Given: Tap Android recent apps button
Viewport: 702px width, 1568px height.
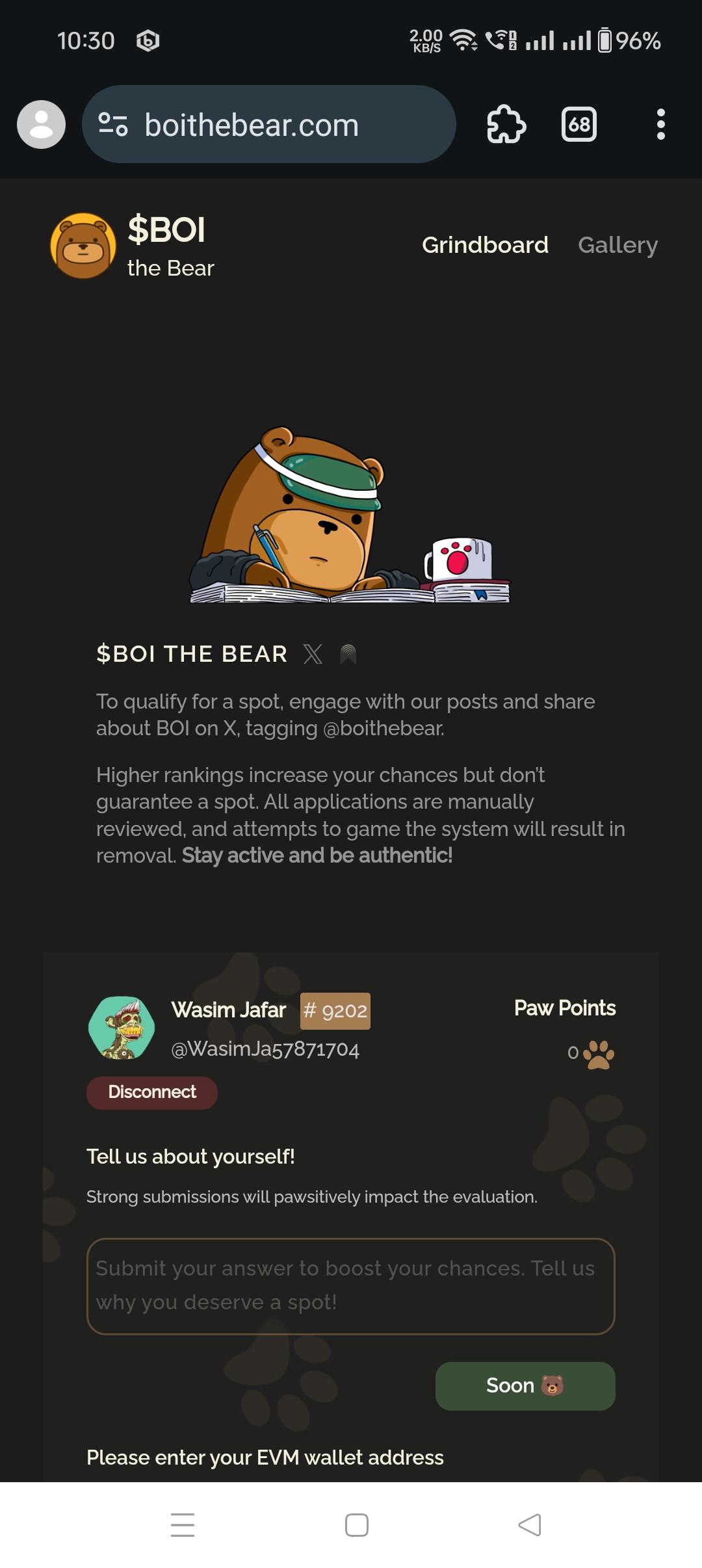Looking at the screenshot, I should pyautogui.click(x=183, y=1524).
